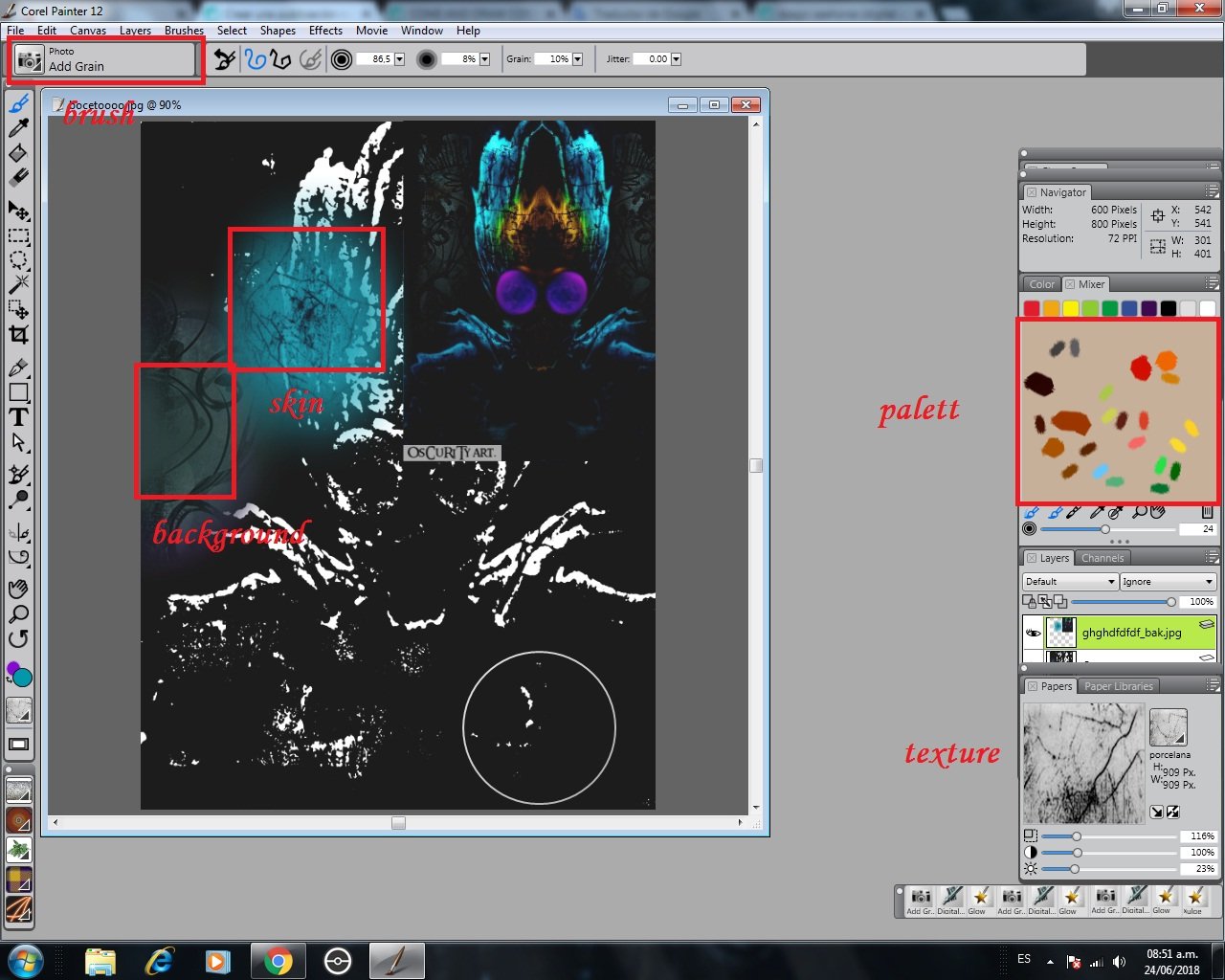Open the Paper selector in toolbox

18,710
